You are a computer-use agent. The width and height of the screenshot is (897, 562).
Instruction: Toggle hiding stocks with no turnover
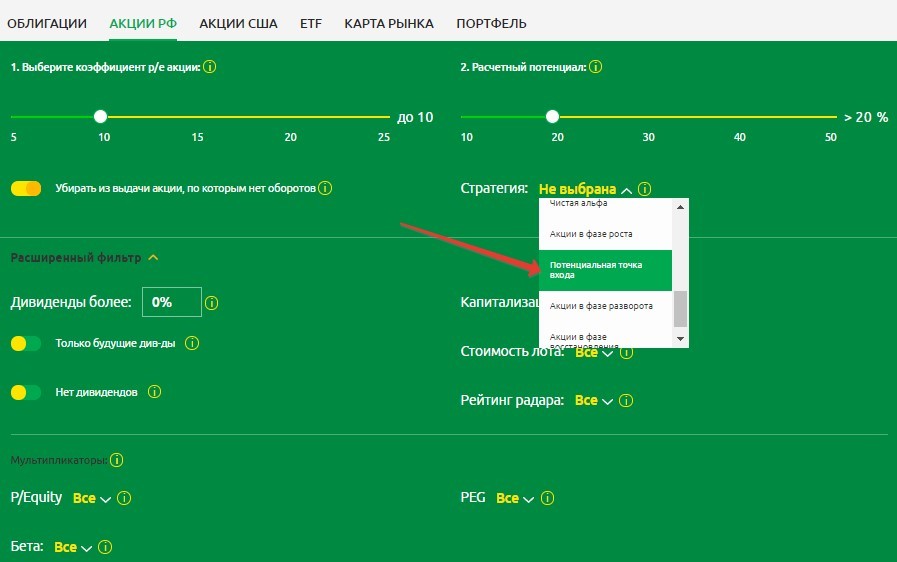click(x=26, y=188)
